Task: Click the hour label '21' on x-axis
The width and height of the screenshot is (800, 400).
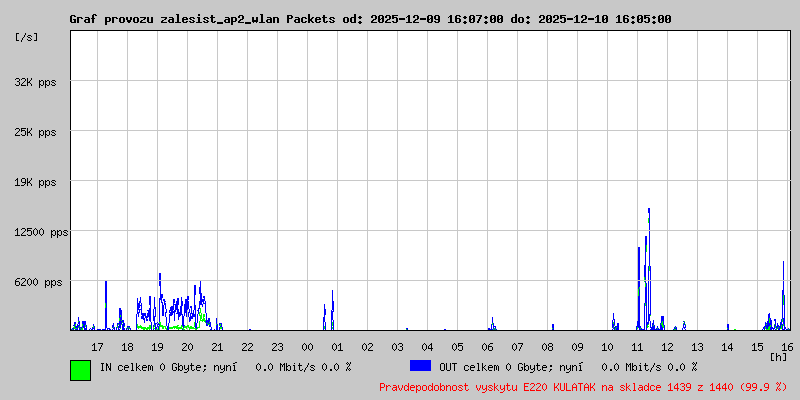Action: point(217,347)
